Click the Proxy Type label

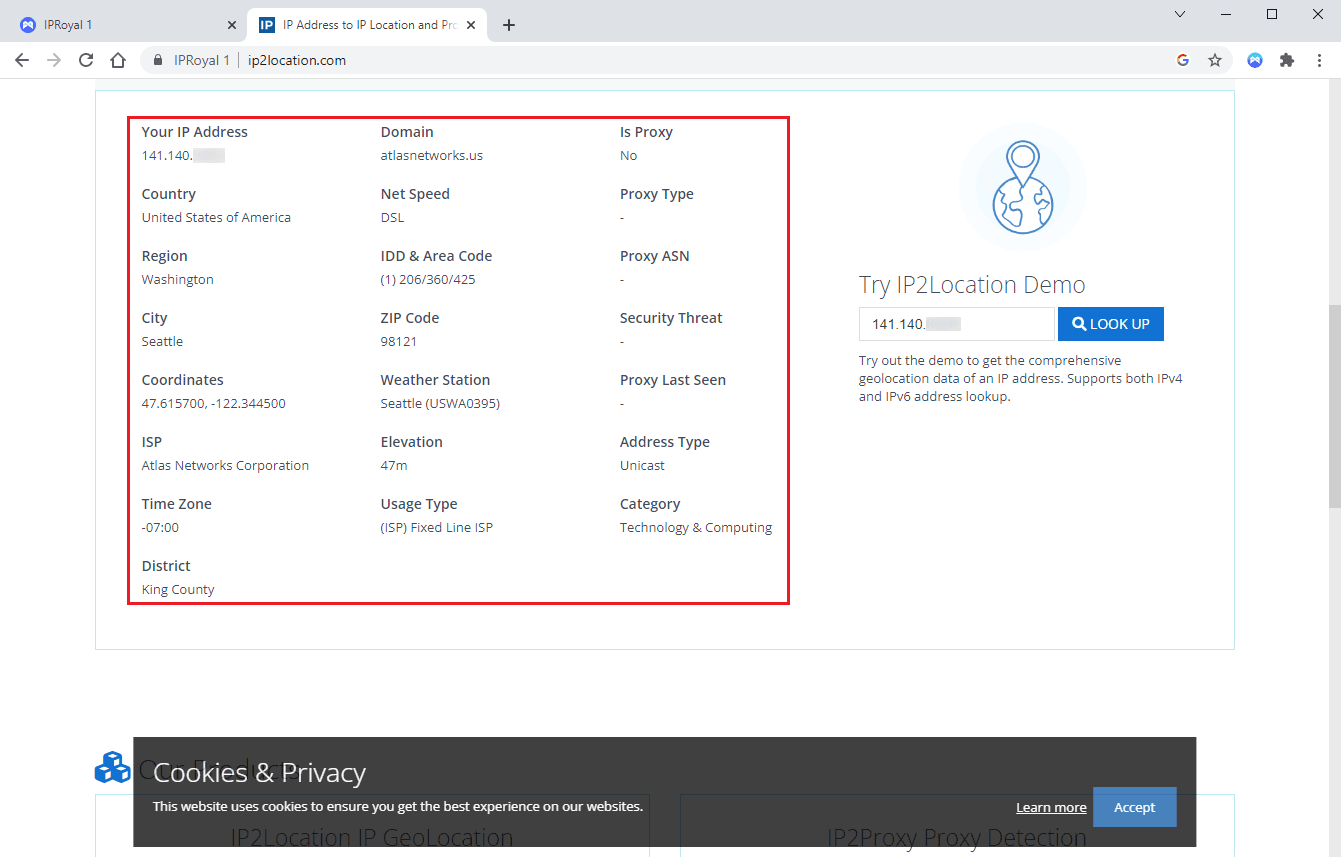click(x=657, y=194)
